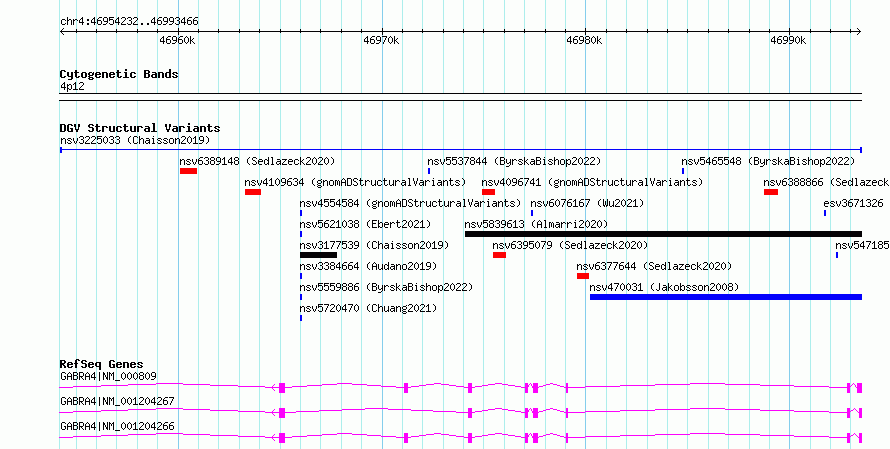Open GABRA4|NM_001204266 transcript label

point(117,426)
